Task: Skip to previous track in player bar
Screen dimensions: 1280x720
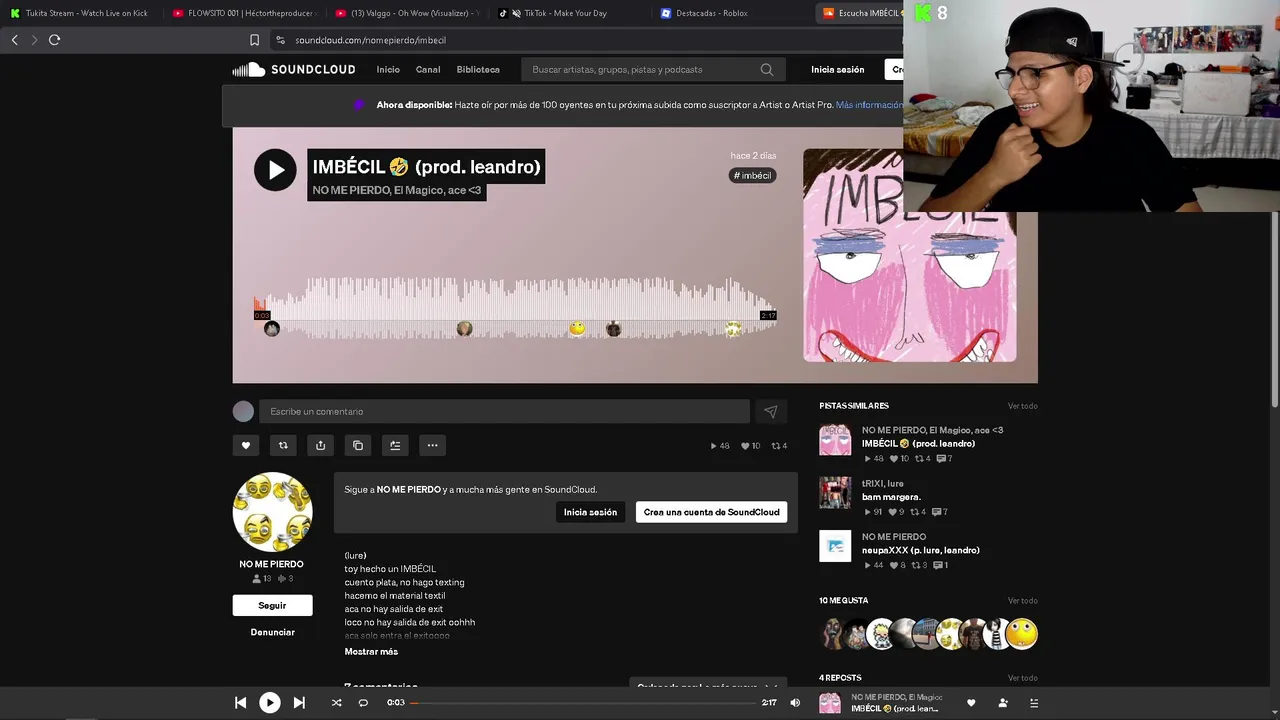Action: click(x=240, y=703)
